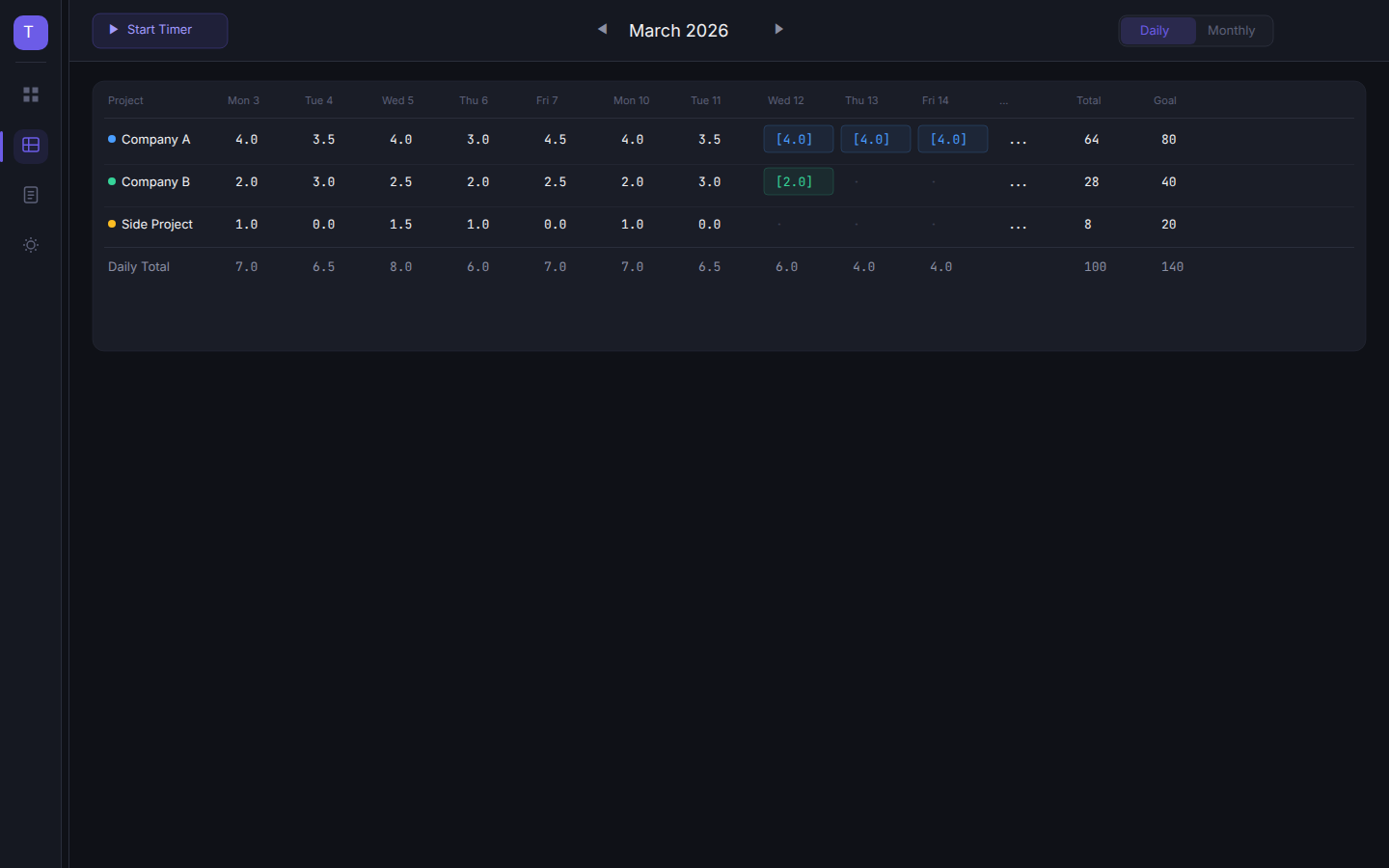Advance to April using right arrow
The height and width of the screenshot is (868, 1389).
pos(778,29)
